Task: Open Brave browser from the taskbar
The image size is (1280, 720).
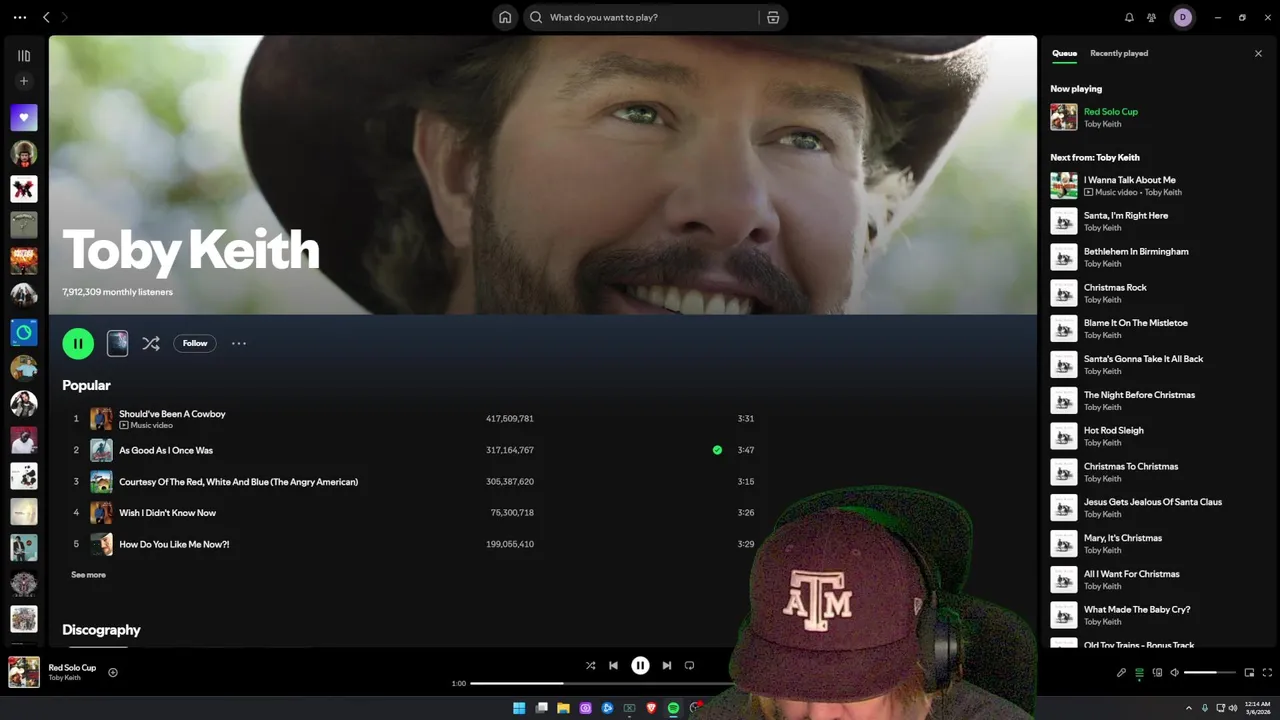Action: 651,708
